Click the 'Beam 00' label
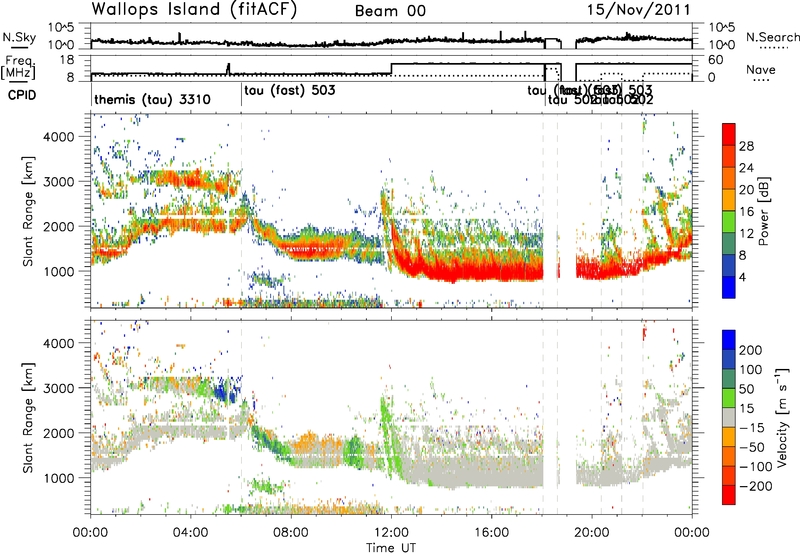Viewport: 800px width, 554px height. pyautogui.click(x=390, y=11)
